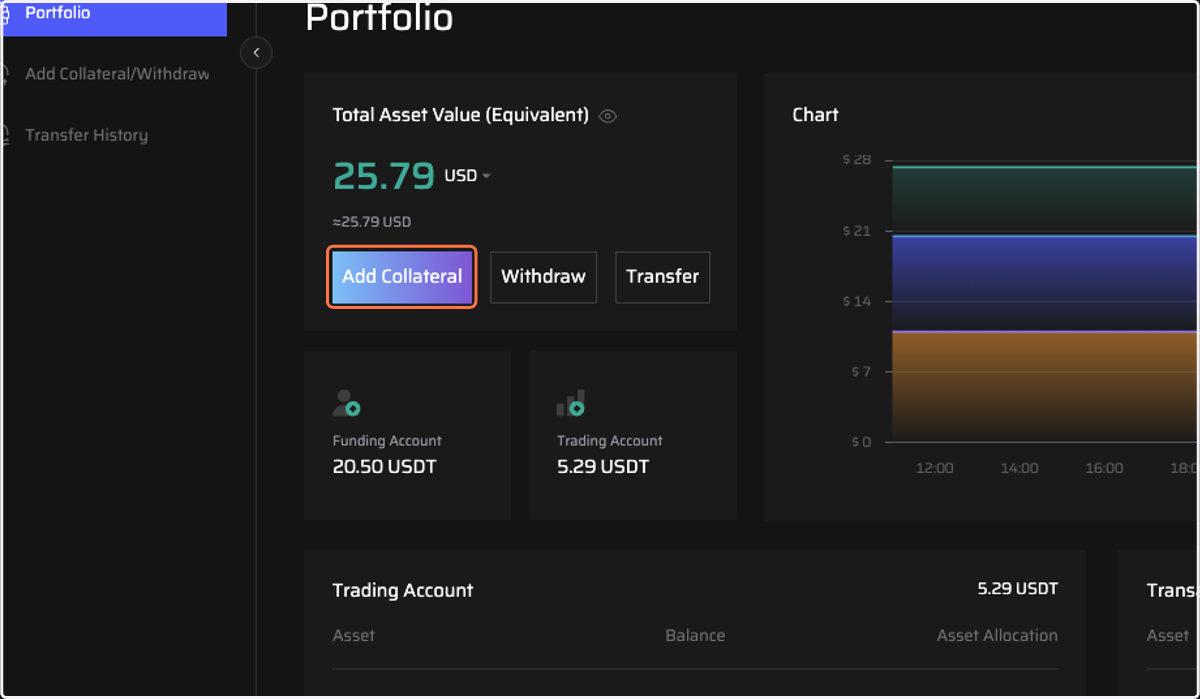Viewport: 1200px width, 699px height.
Task: Click the 12:00 chart axis label
Action: [934, 468]
